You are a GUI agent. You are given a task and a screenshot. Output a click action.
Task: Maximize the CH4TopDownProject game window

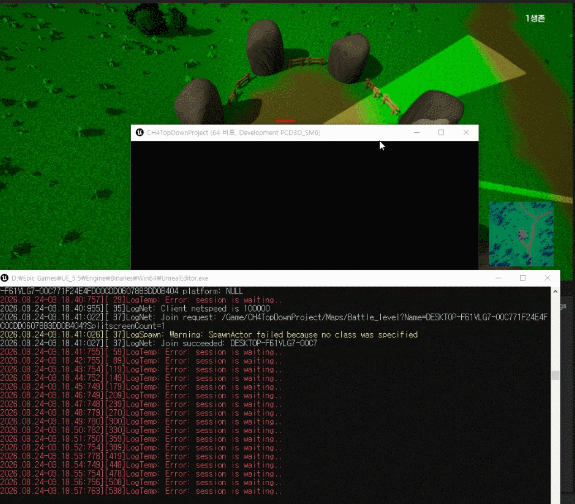click(x=441, y=132)
